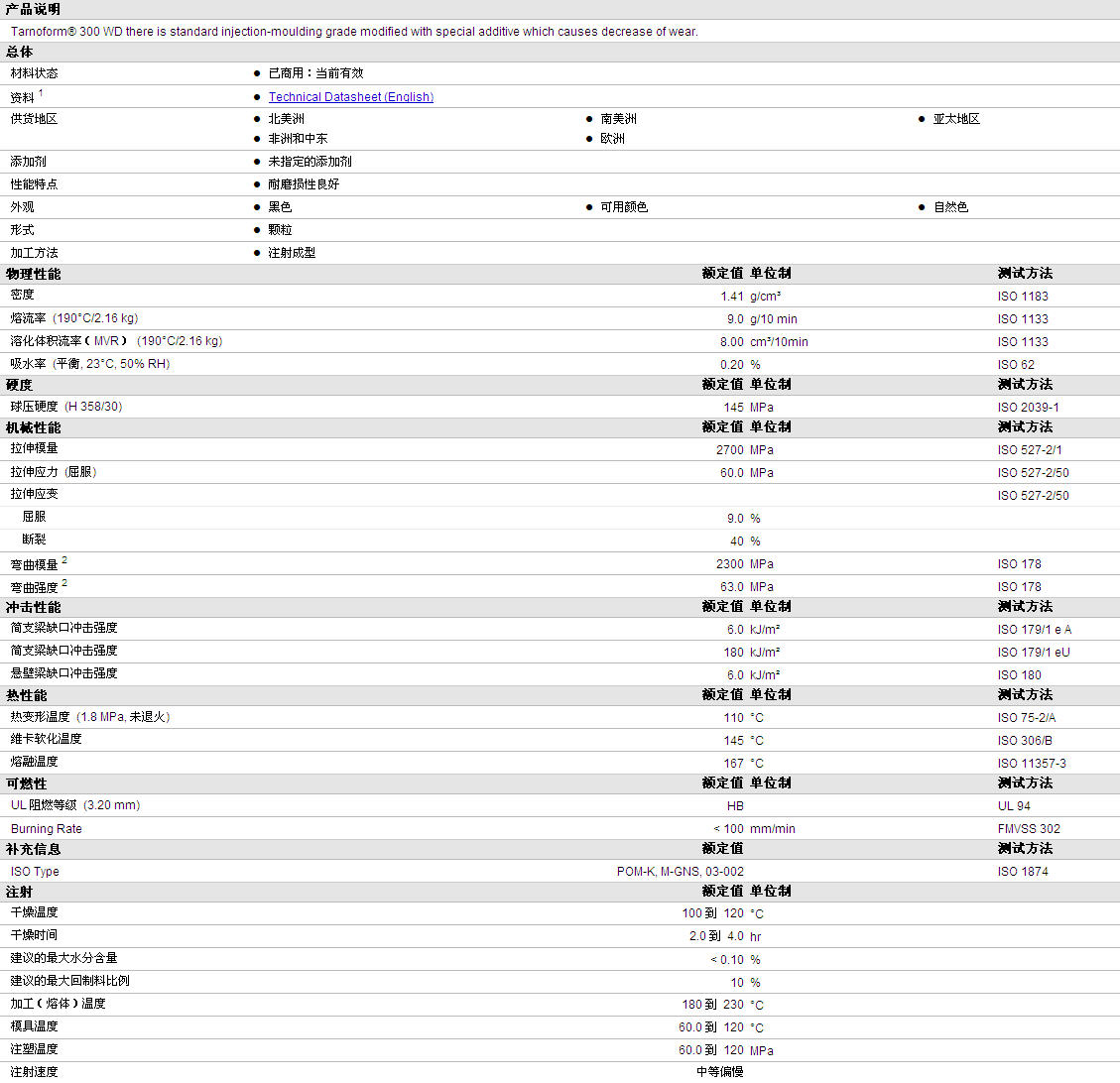Image resolution: width=1120 pixels, height=1083 pixels.
Task: Click the ISO Type row label
Action: click(x=35, y=872)
